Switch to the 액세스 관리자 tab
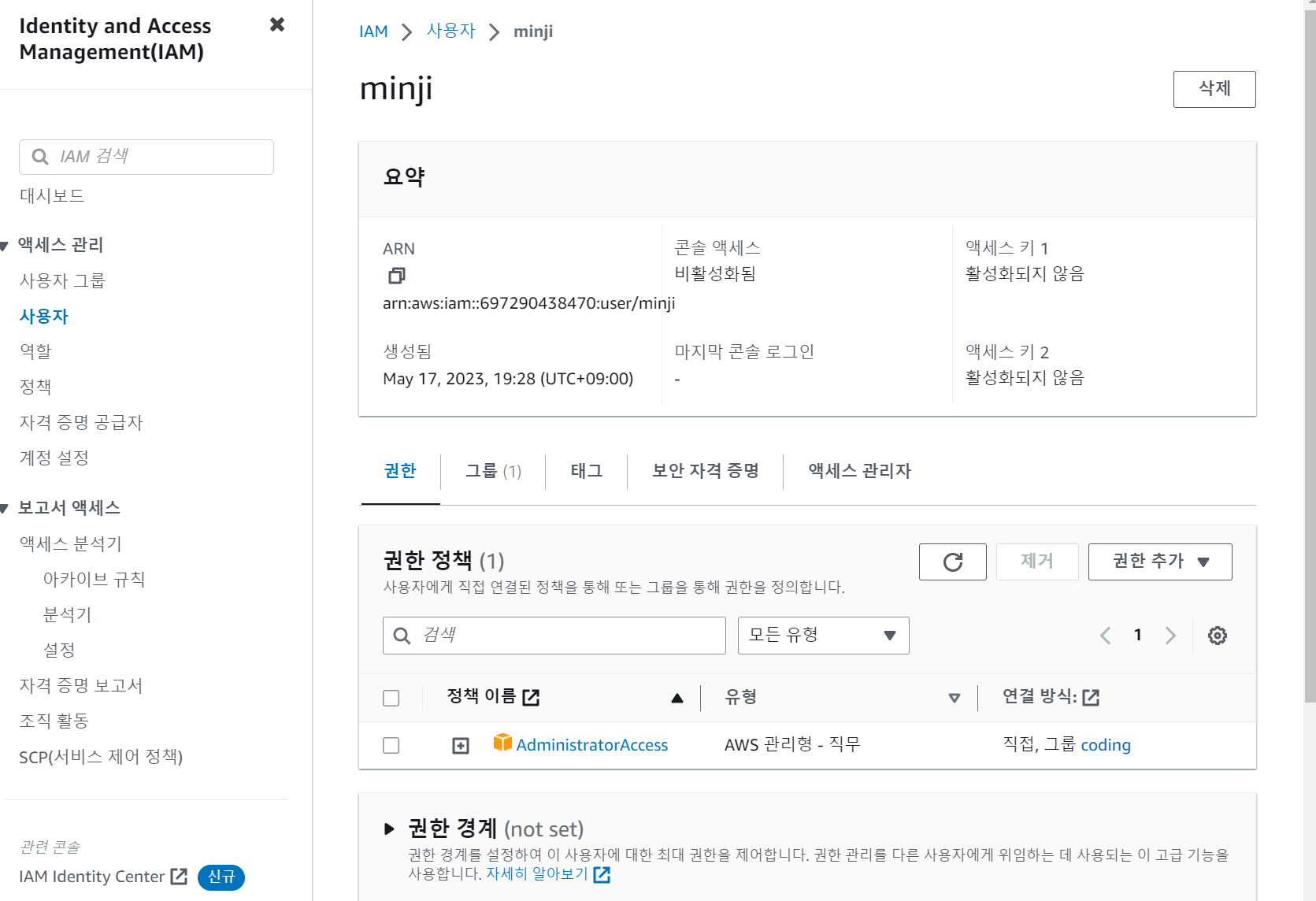This screenshot has height=901, width=1316. pos(859,471)
